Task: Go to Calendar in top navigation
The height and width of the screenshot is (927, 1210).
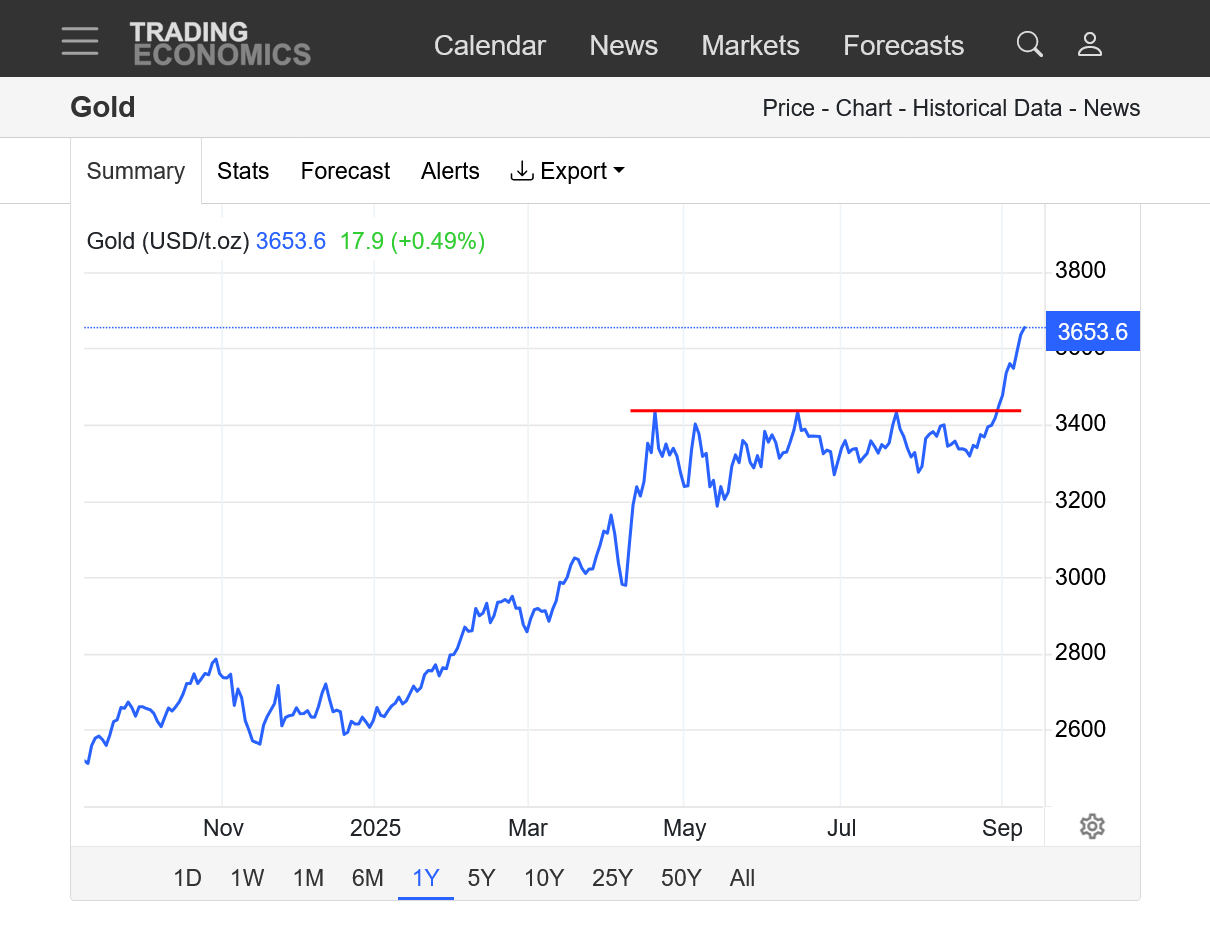Action: pyautogui.click(x=489, y=45)
